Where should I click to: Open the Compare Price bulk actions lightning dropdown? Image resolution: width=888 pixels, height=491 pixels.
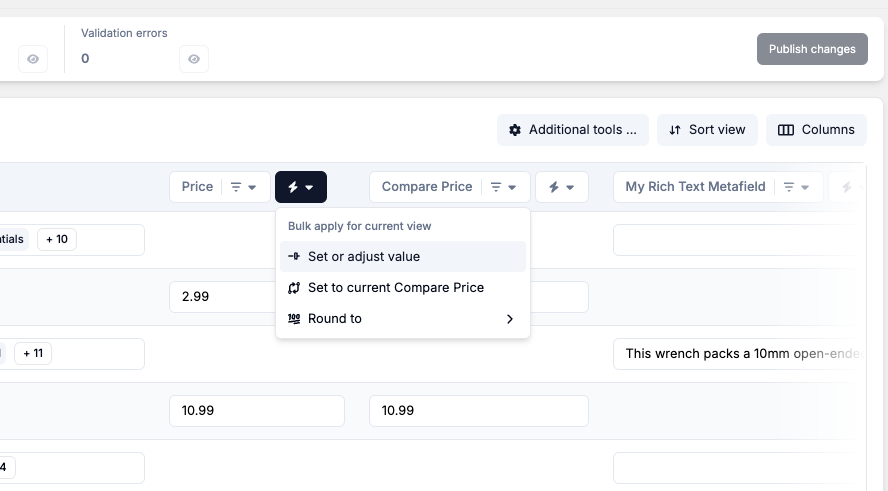pos(561,187)
